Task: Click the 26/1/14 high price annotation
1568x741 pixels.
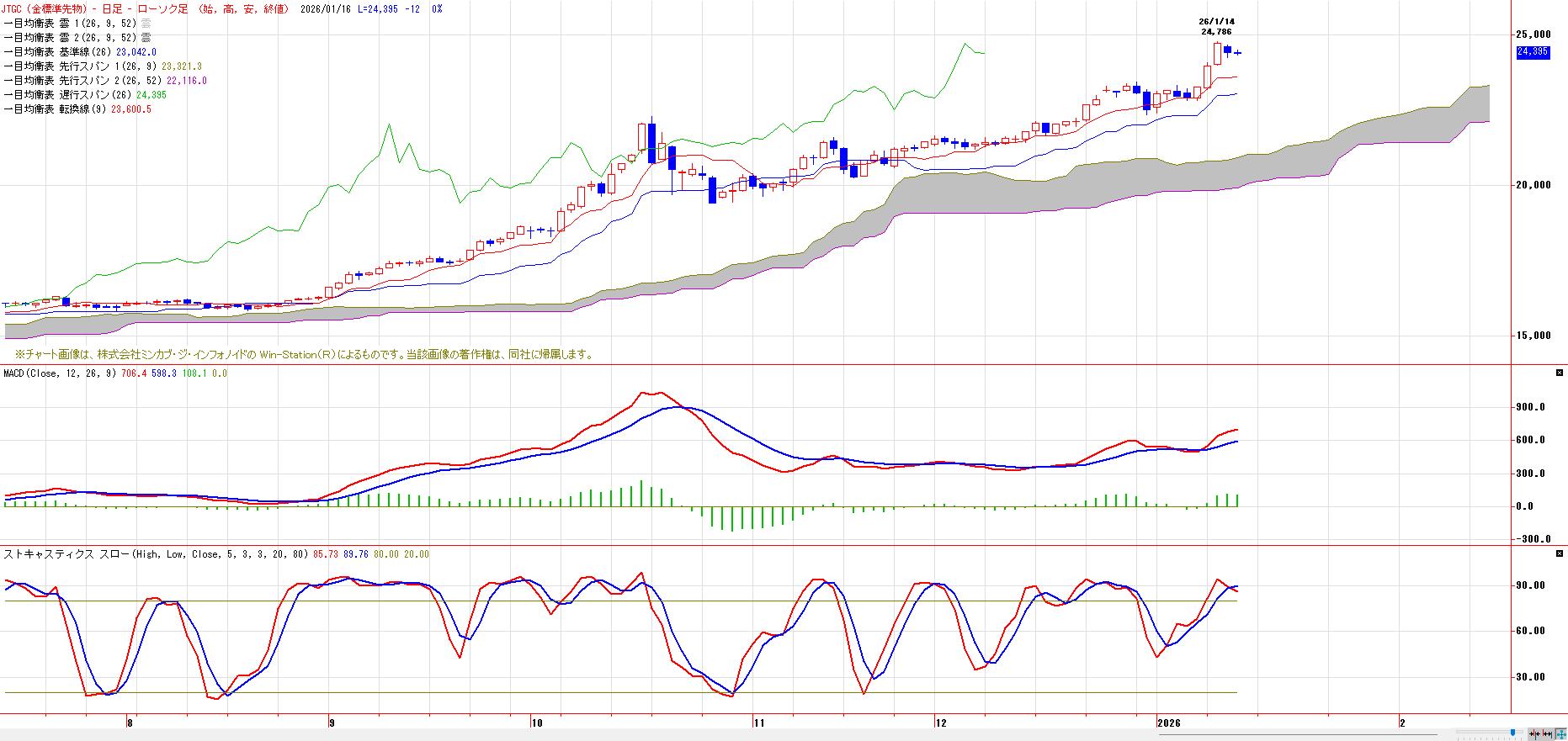Action: (x=1216, y=27)
